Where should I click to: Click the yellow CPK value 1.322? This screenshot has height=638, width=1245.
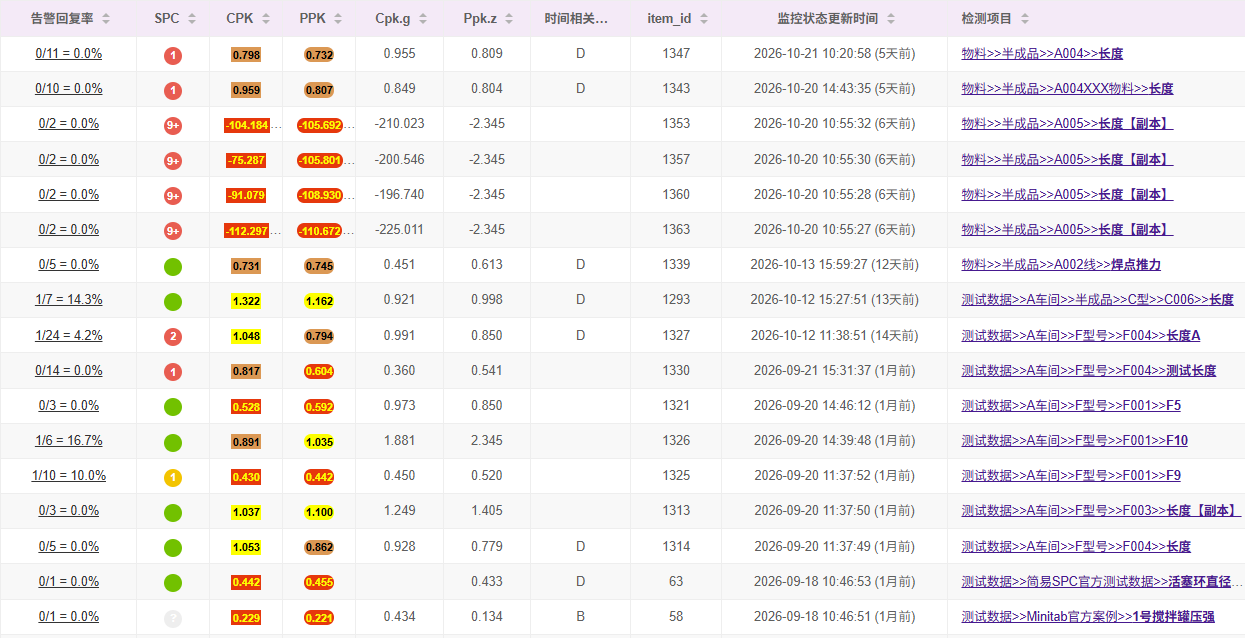[246, 301]
